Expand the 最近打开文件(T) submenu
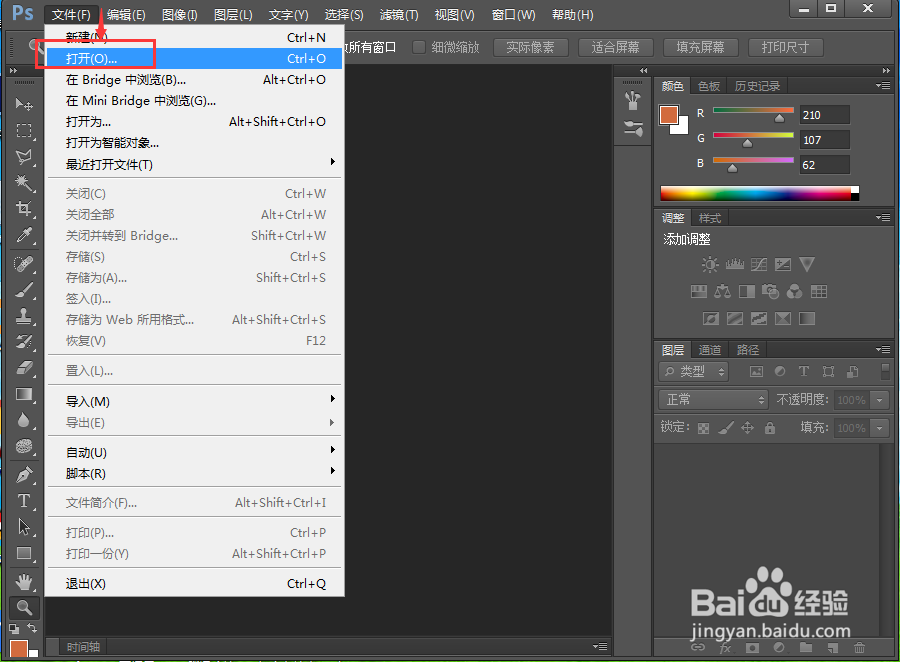 pos(195,165)
